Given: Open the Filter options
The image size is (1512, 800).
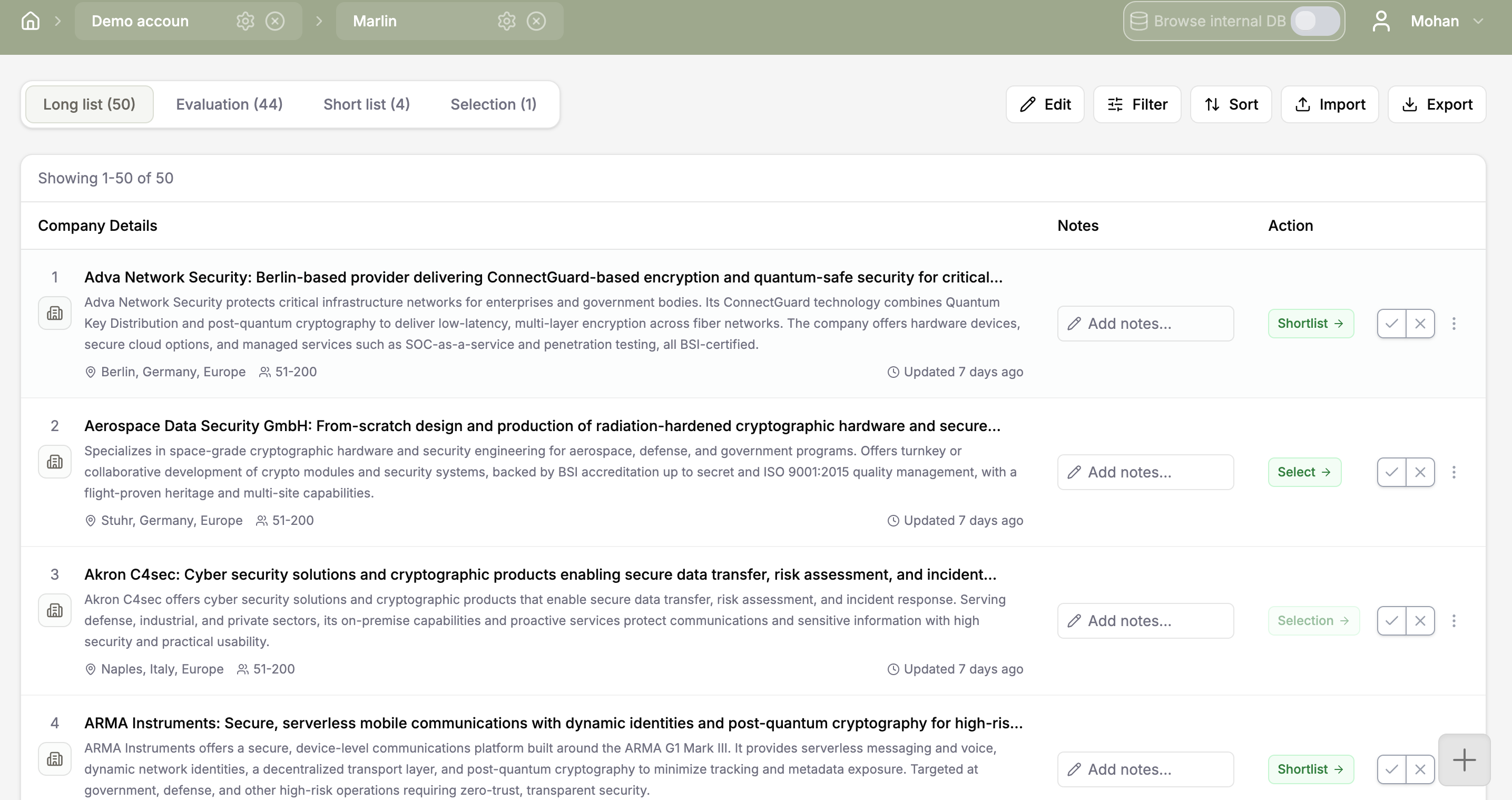Looking at the screenshot, I should pos(1137,104).
